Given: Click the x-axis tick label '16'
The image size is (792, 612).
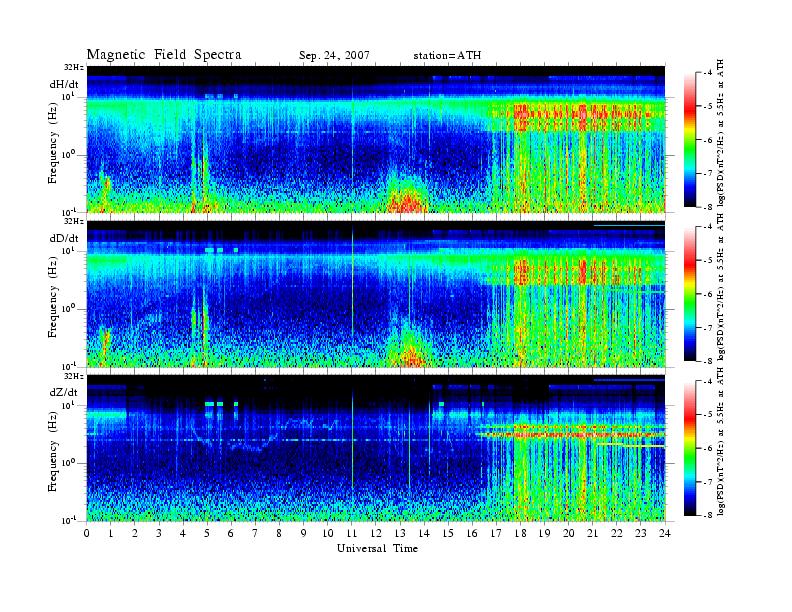Looking at the screenshot, I should pos(472,533).
